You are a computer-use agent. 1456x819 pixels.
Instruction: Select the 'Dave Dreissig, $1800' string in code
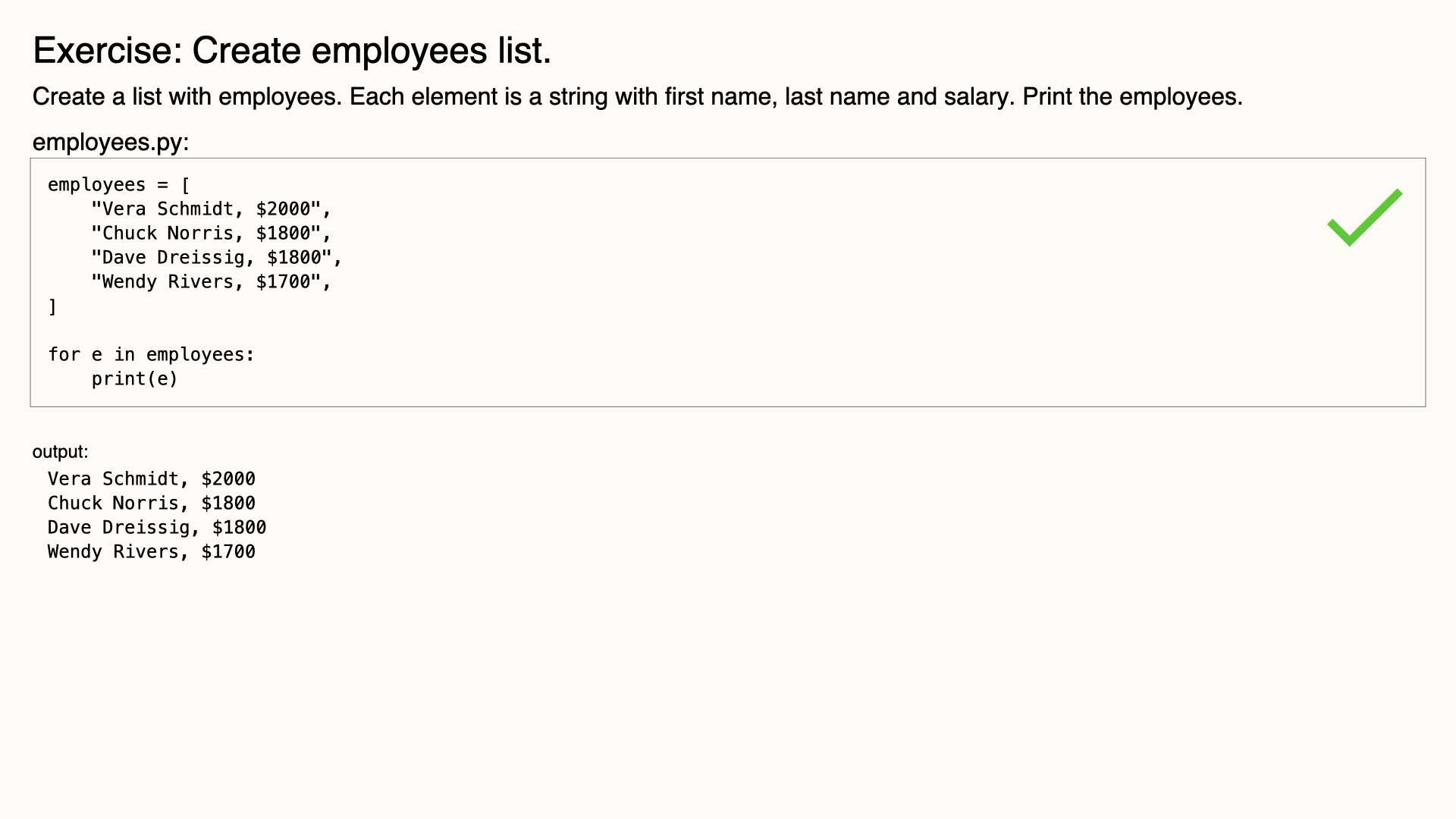pos(212,258)
